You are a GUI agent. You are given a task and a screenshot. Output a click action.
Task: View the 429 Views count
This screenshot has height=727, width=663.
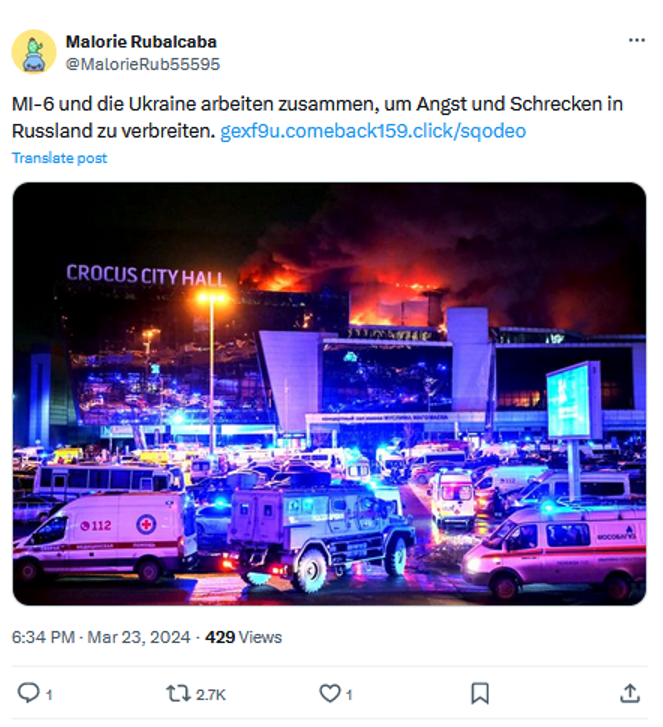(x=243, y=637)
